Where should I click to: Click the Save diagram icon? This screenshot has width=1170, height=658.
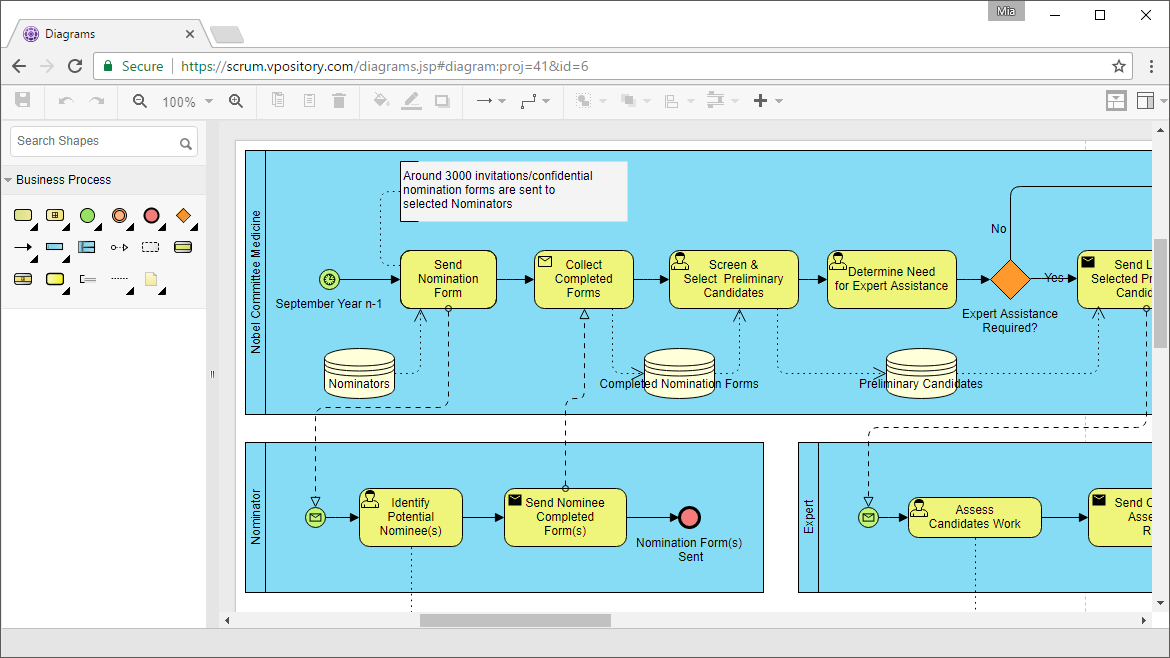point(22,100)
